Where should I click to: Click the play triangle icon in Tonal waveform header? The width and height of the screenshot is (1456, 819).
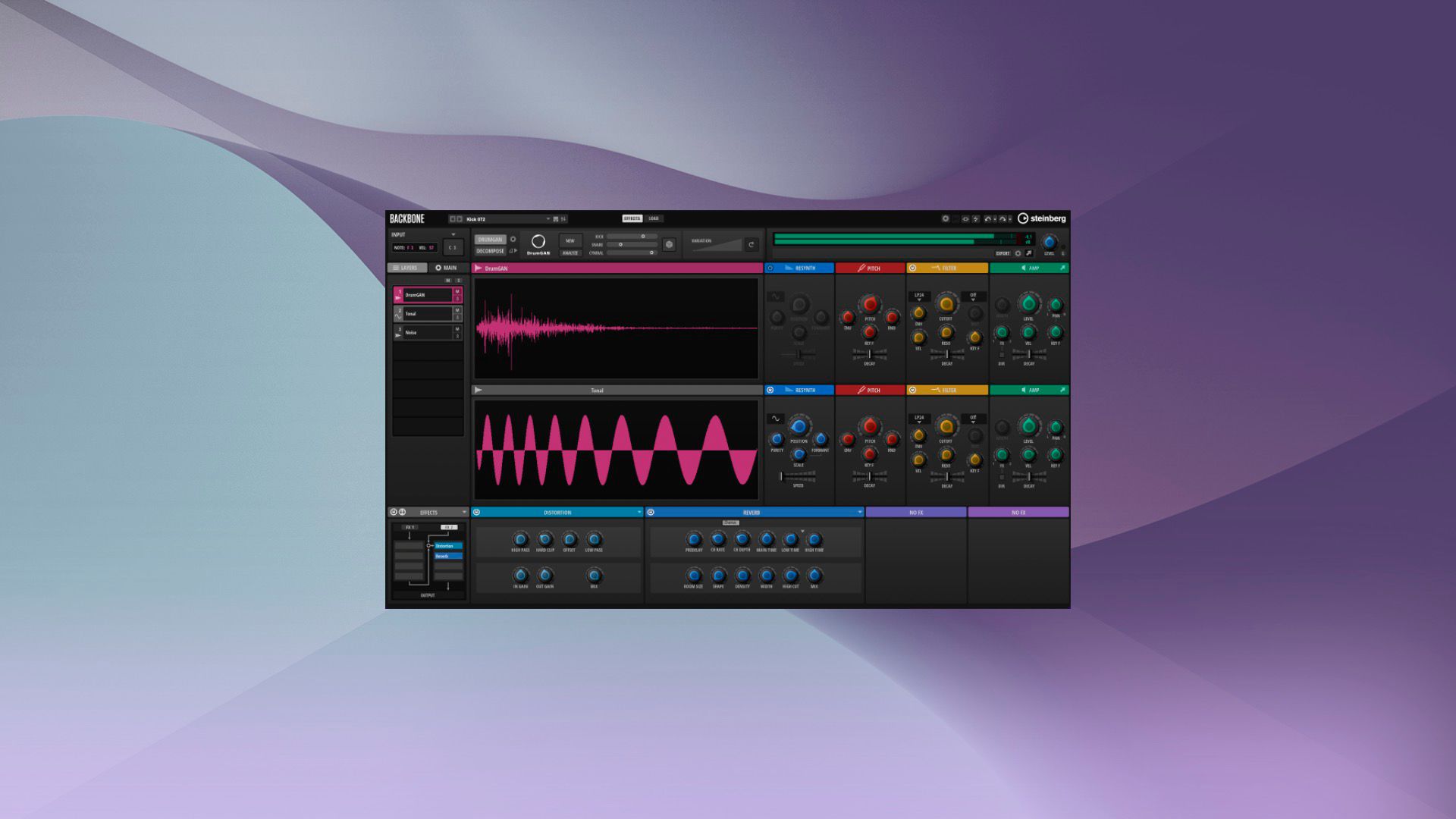pos(478,391)
